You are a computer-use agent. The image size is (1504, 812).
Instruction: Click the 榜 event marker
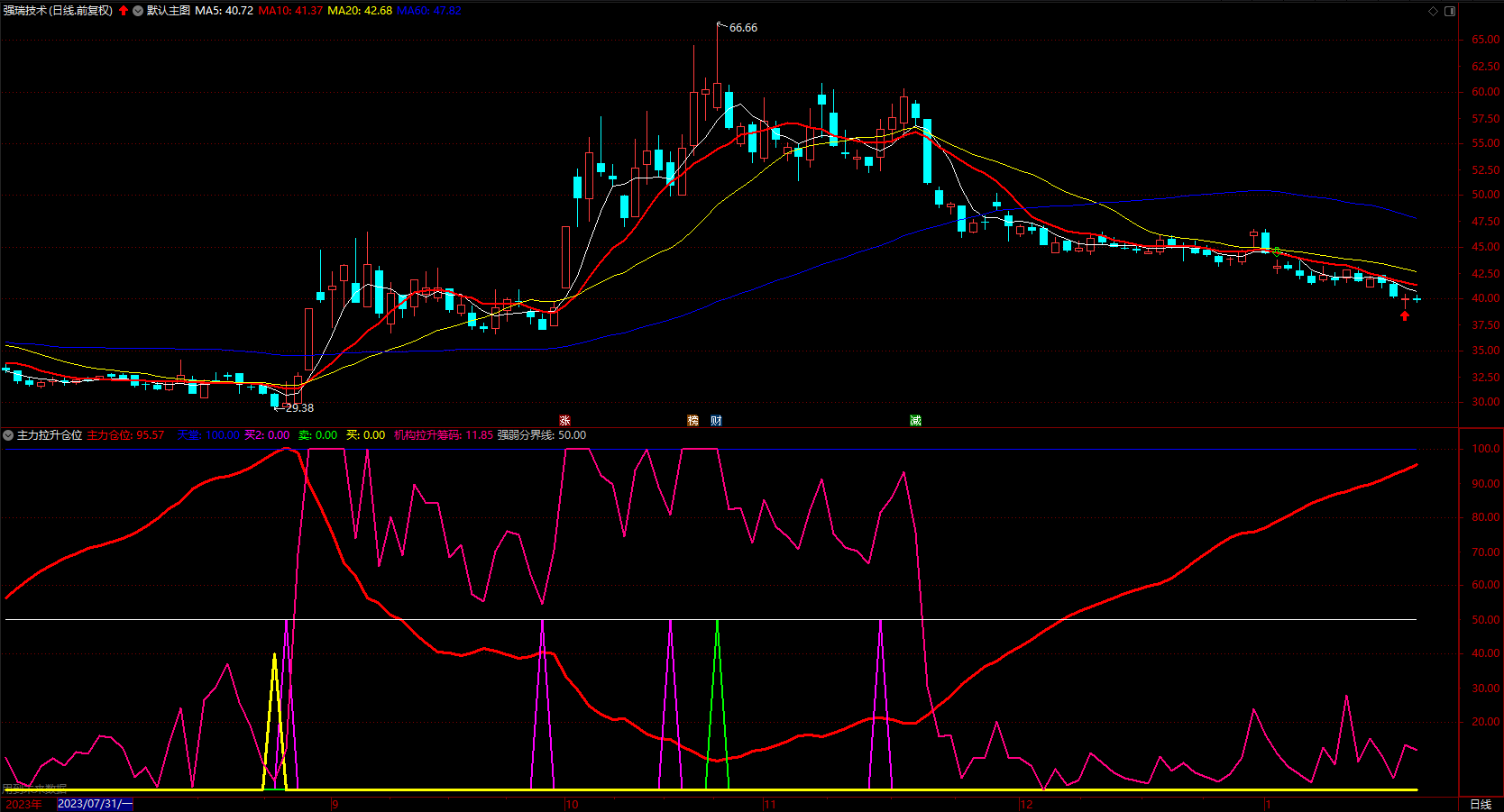692,421
